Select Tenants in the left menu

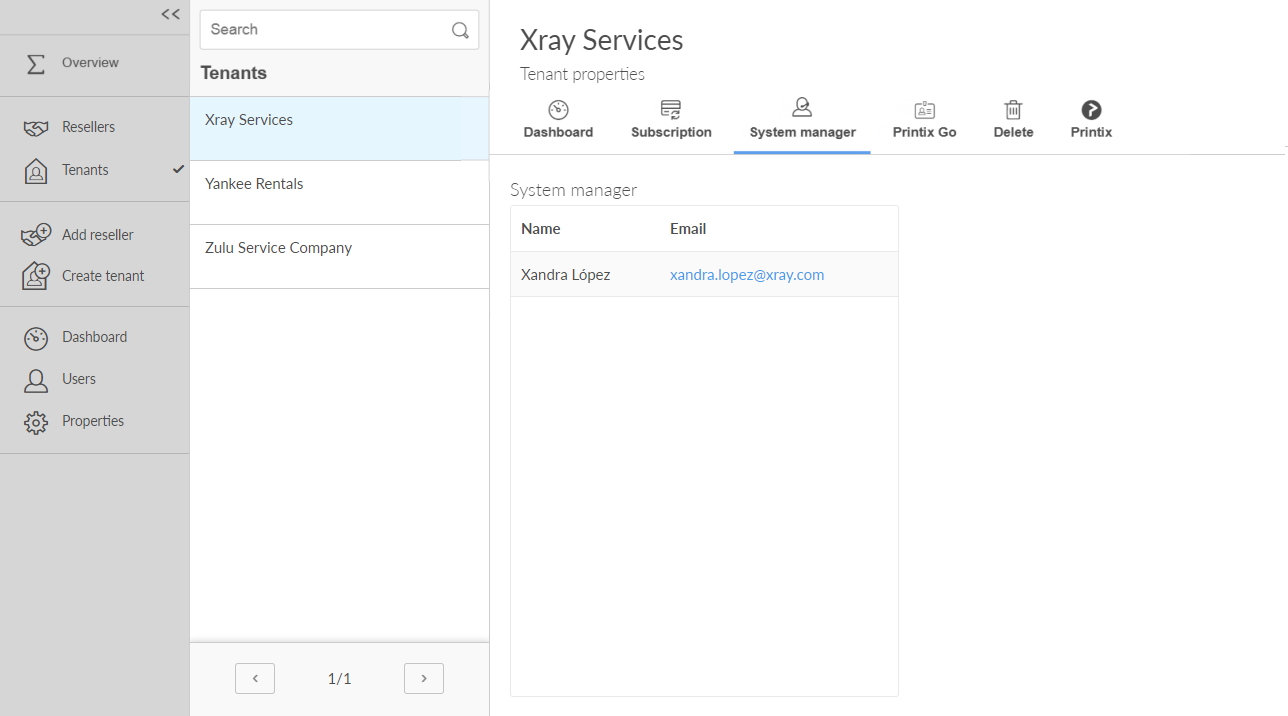[85, 170]
